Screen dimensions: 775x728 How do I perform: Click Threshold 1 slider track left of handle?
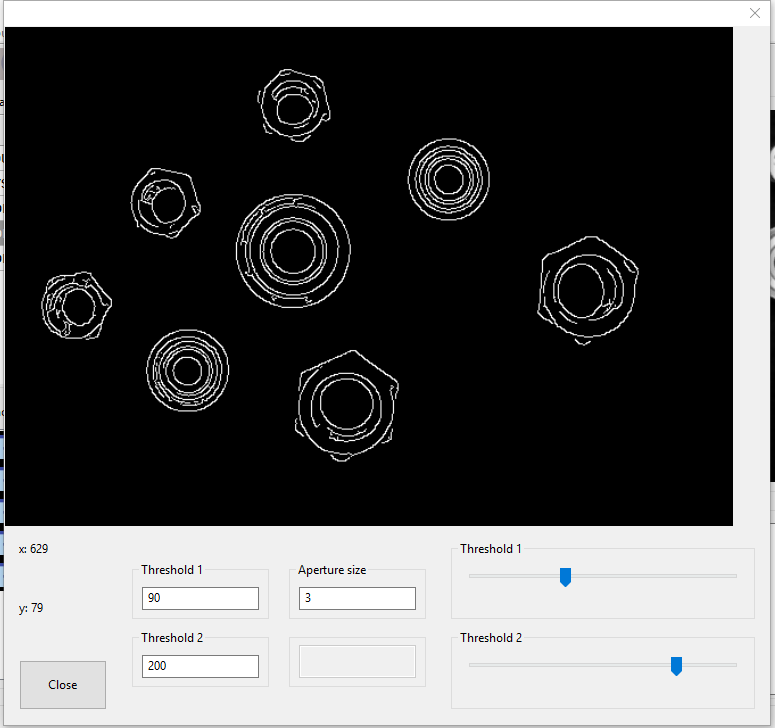[515, 576]
